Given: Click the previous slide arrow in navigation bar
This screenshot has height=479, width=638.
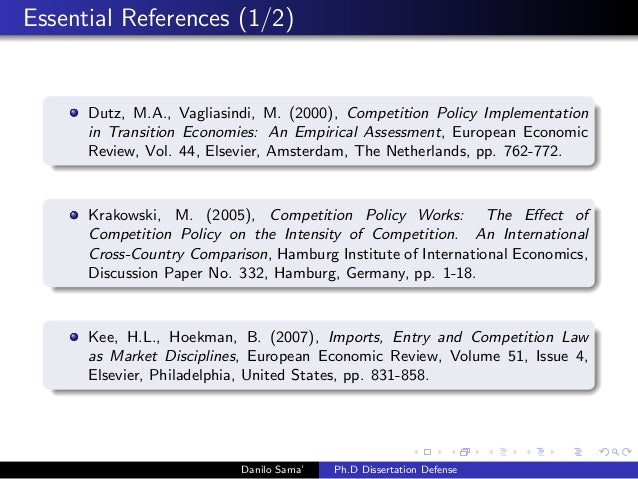Looking at the screenshot, I should (x=416, y=452).
